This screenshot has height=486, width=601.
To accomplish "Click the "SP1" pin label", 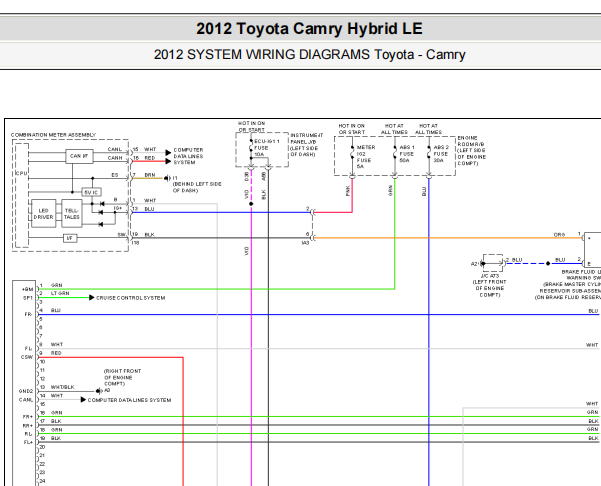I will coord(28,298).
